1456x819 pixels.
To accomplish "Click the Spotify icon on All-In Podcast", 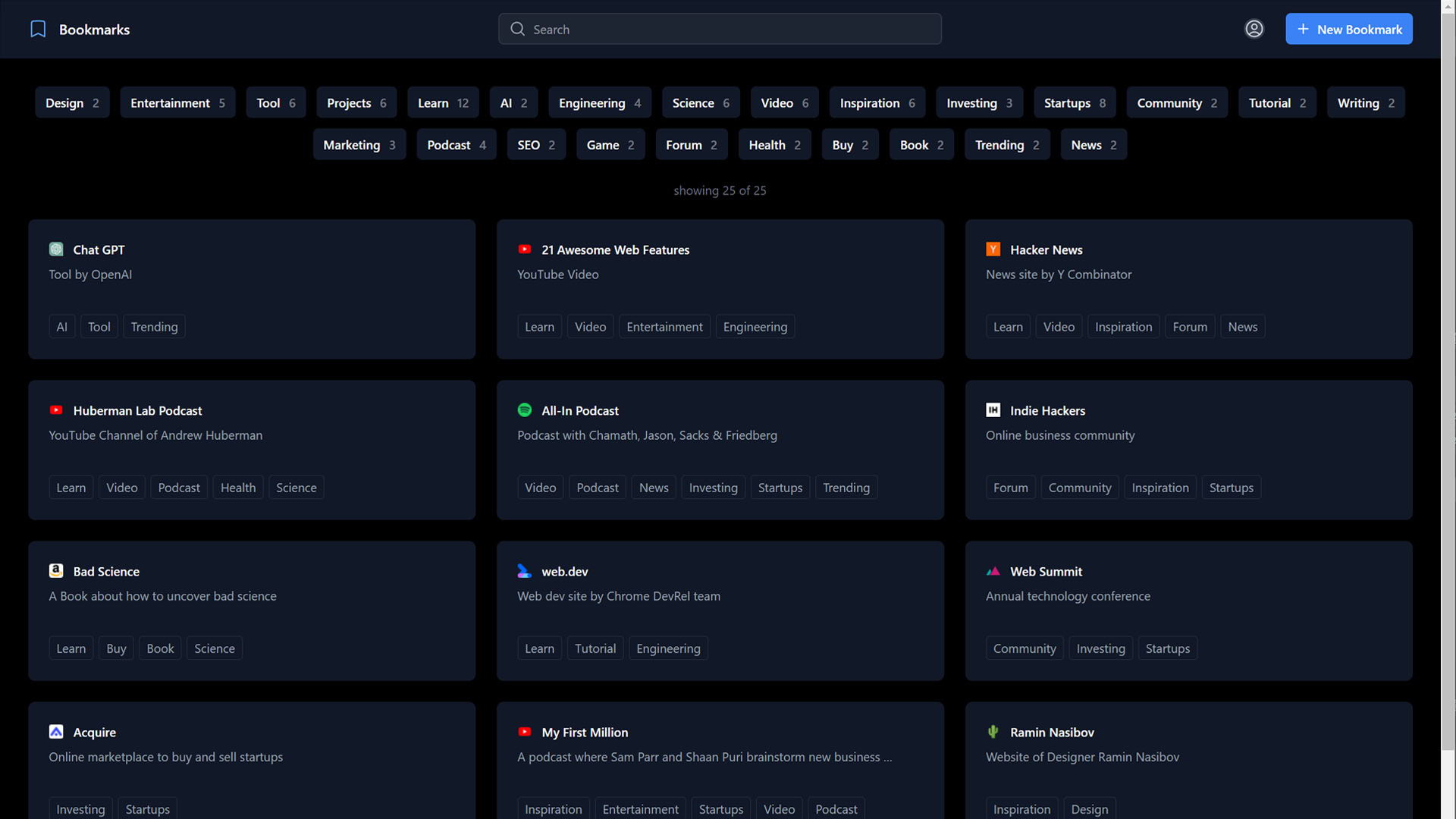I will [525, 410].
